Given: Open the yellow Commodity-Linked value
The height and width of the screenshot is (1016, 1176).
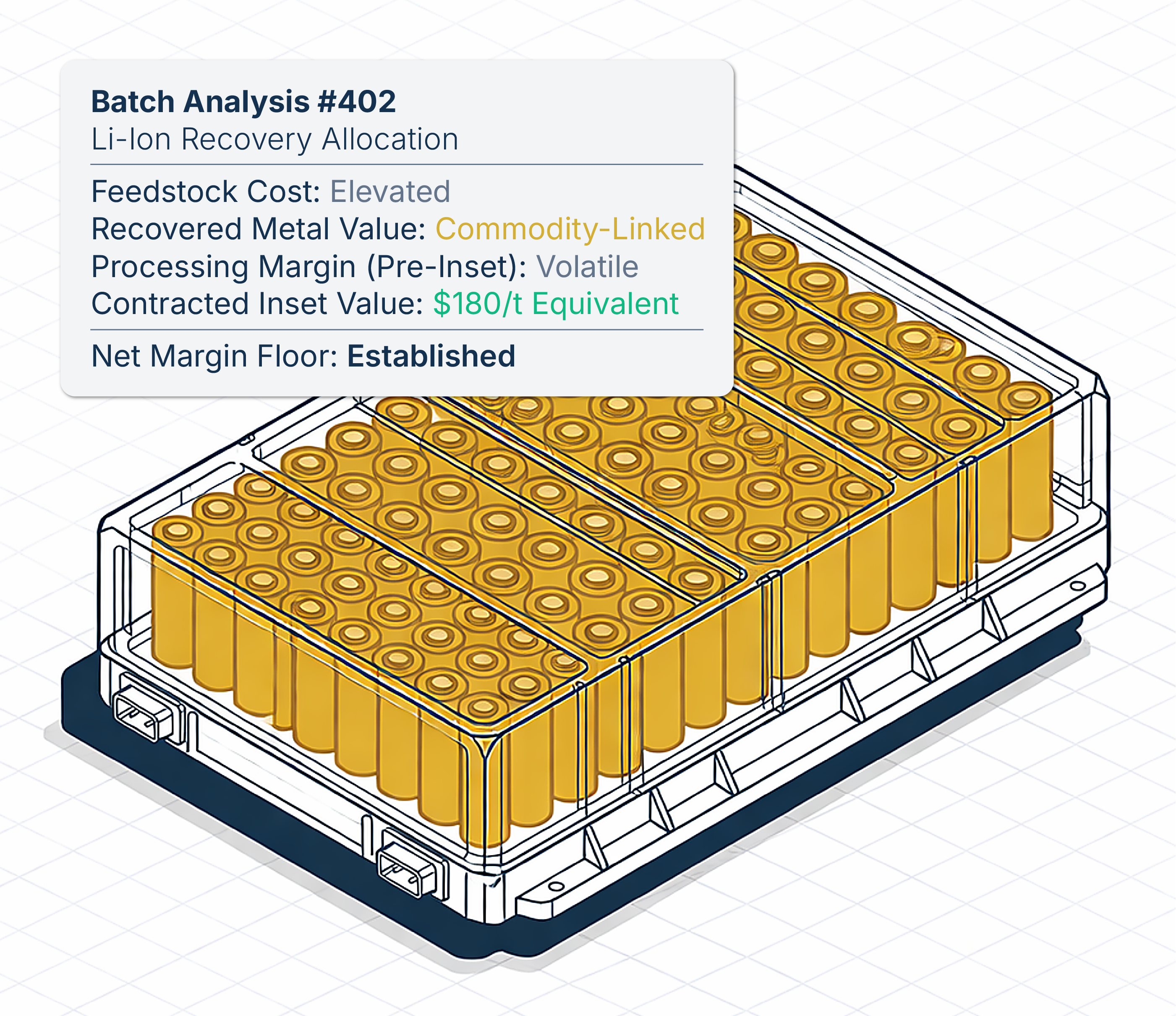Looking at the screenshot, I should 570,229.
